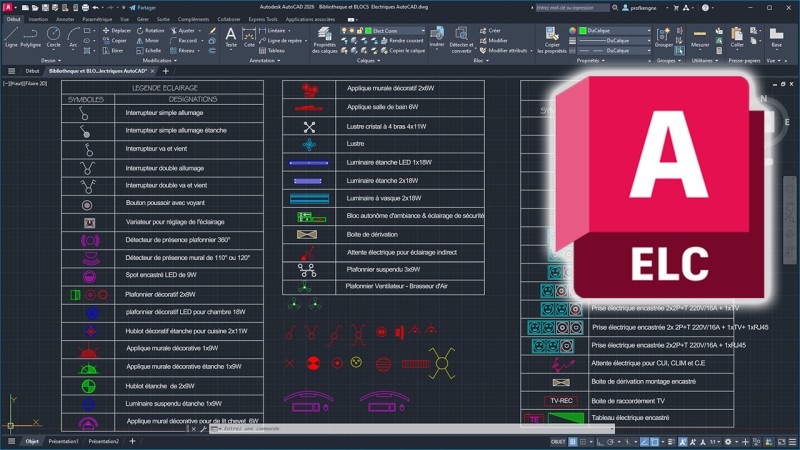This screenshot has height=450, width=800.
Task: Toggle the grid display in status bar
Action: tap(573, 442)
